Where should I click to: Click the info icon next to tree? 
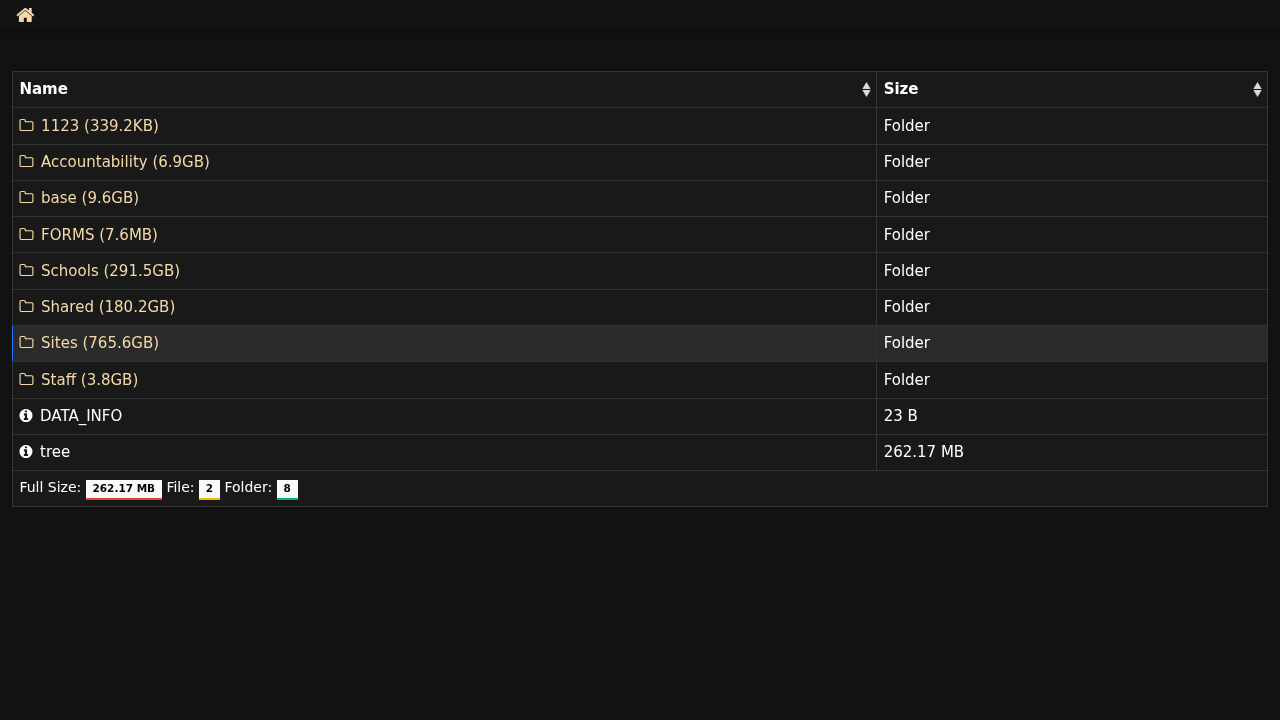pyautogui.click(x=26, y=452)
